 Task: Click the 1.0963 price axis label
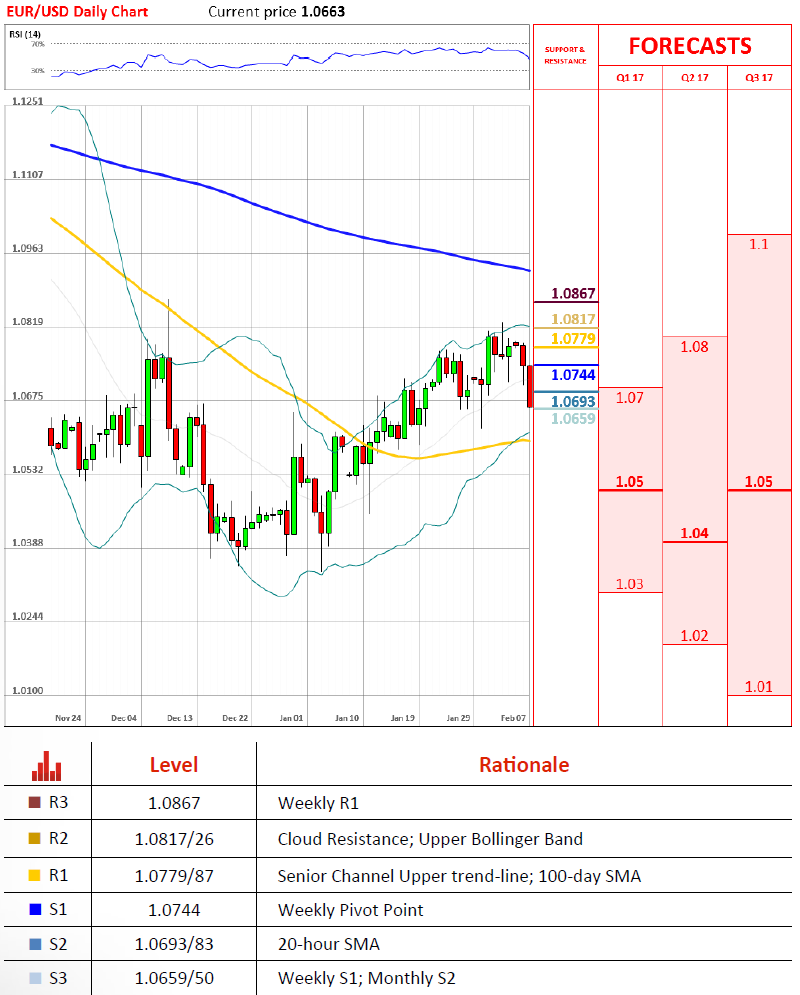point(28,248)
